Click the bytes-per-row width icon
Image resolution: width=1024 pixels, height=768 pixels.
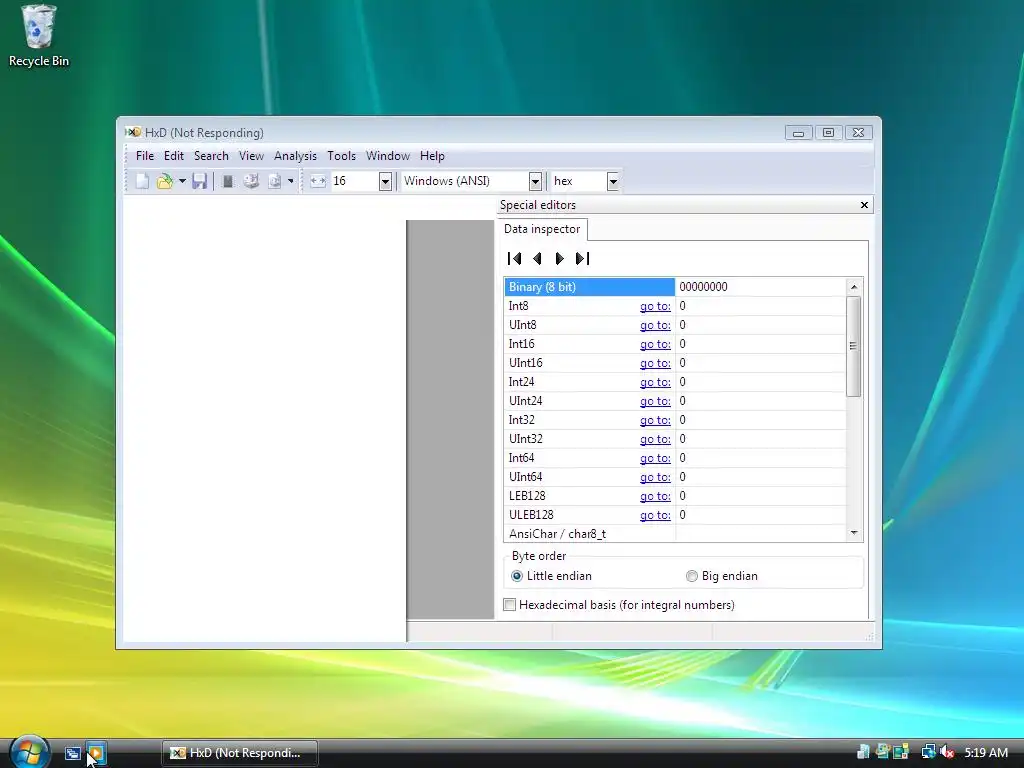318,181
